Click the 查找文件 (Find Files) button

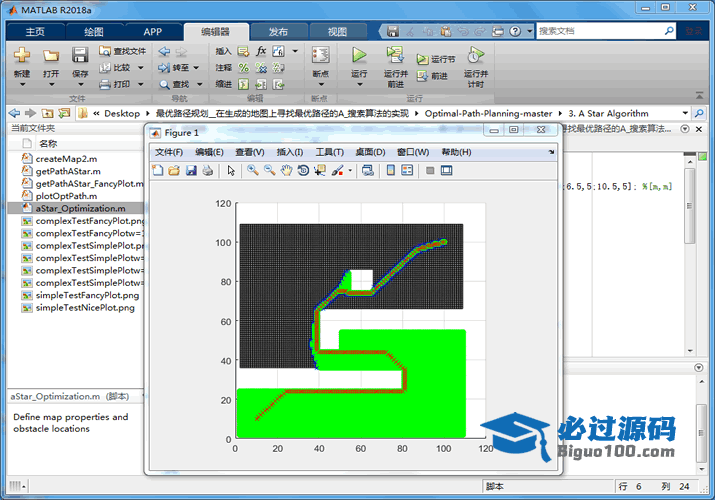[122, 51]
